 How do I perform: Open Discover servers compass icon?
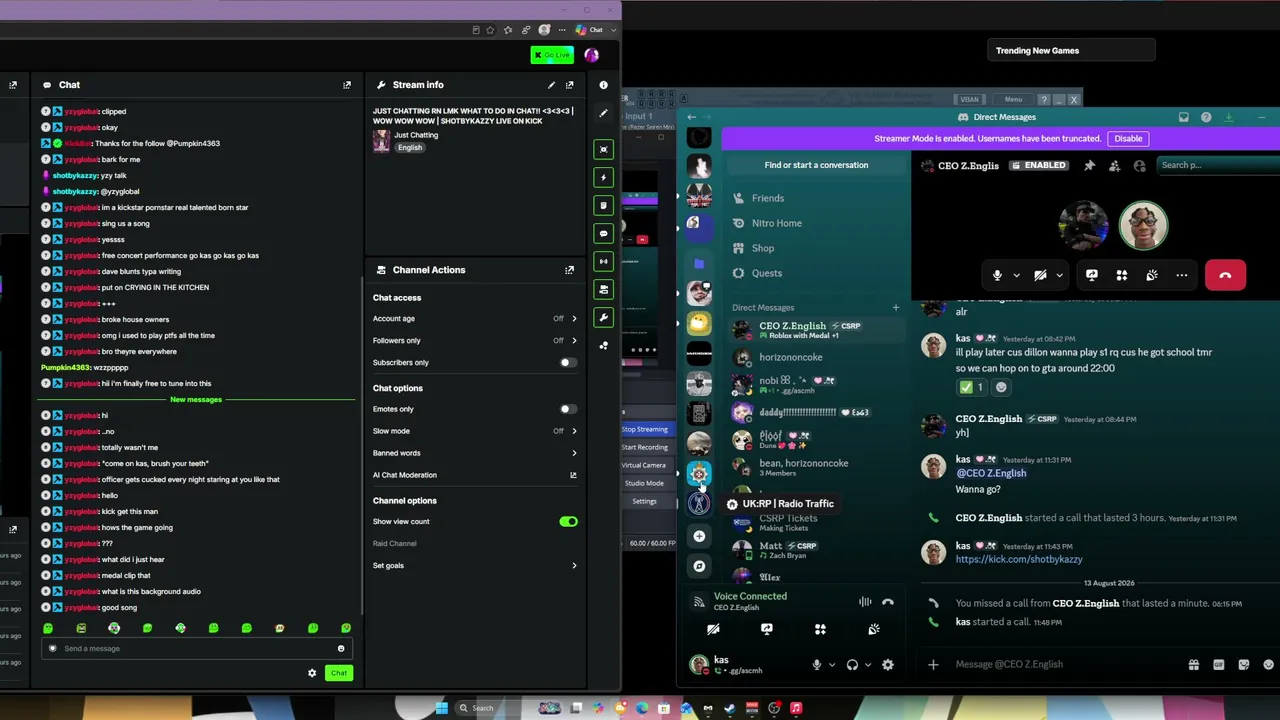click(699, 566)
